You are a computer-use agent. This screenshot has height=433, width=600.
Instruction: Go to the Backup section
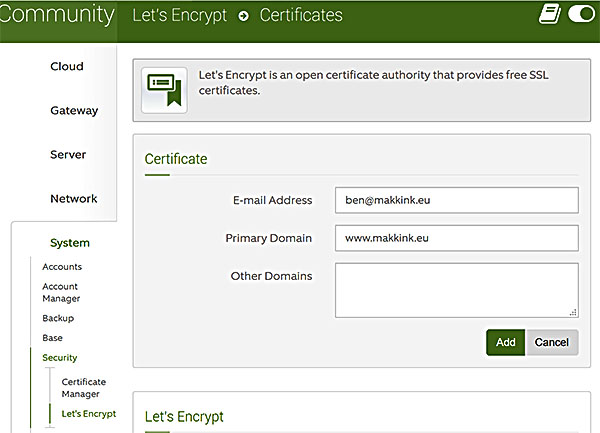click(58, 318)
